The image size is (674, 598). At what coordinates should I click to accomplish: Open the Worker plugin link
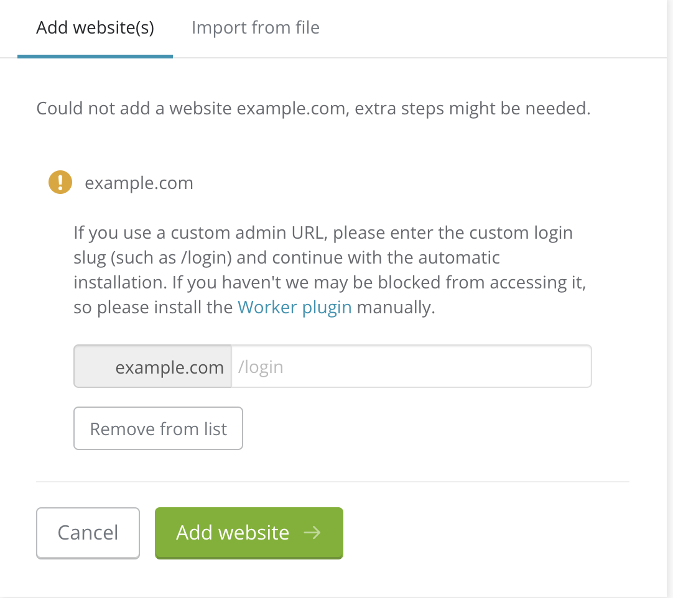(x=294, y=307)
